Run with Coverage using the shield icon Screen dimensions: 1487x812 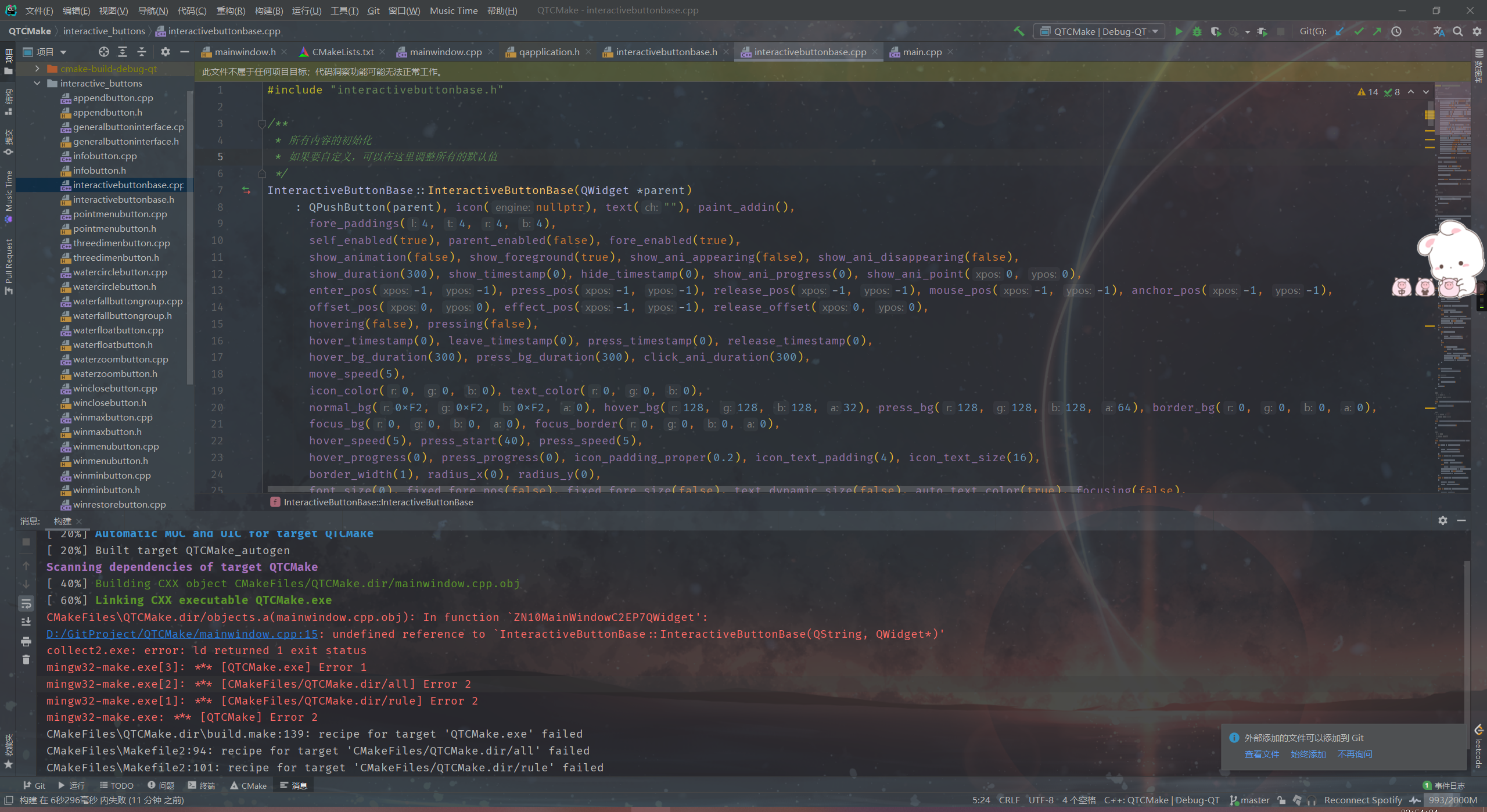1215,31
